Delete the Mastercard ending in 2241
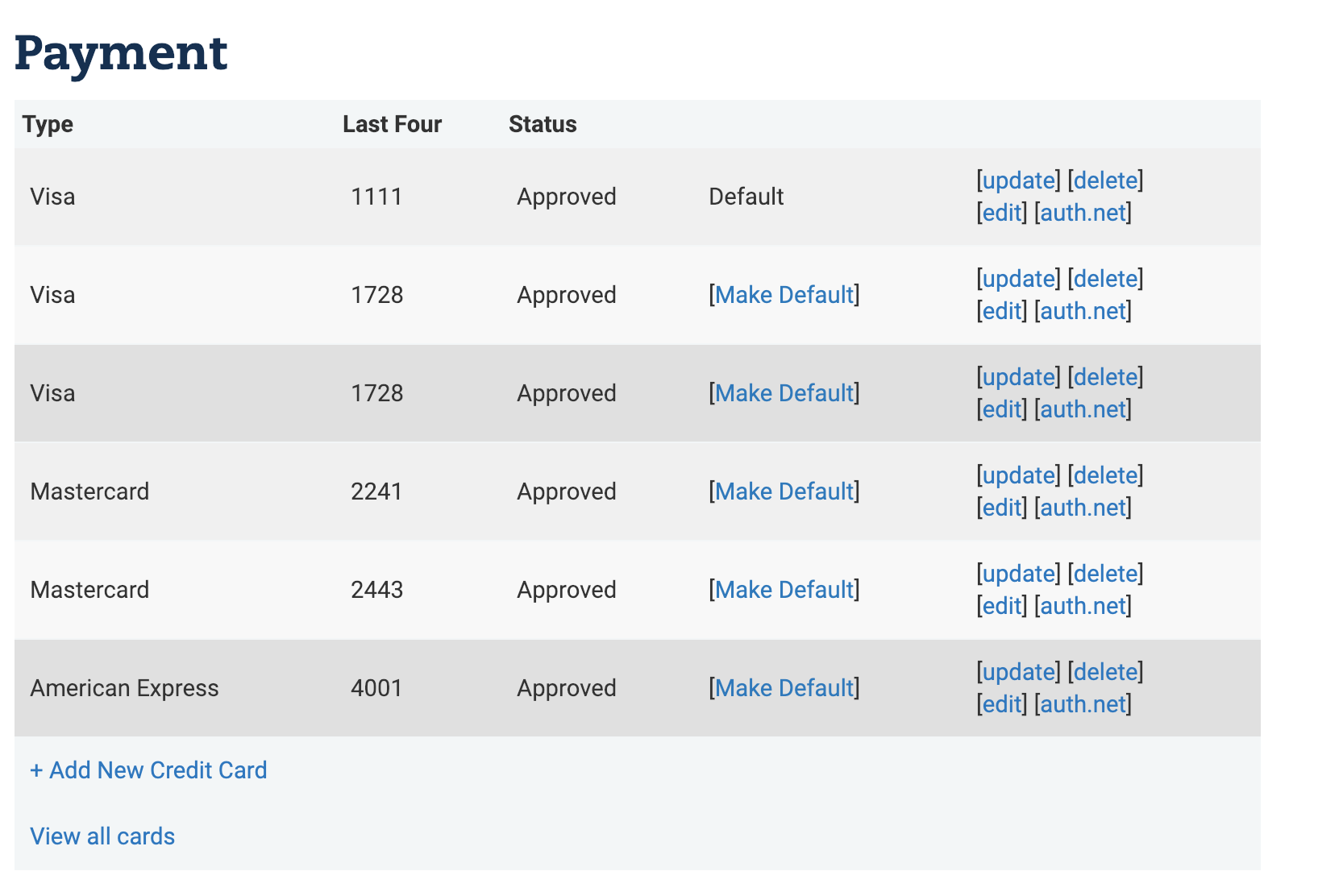The width and height of the screenshot is (1343, 896). click(x=1105, y=475)
